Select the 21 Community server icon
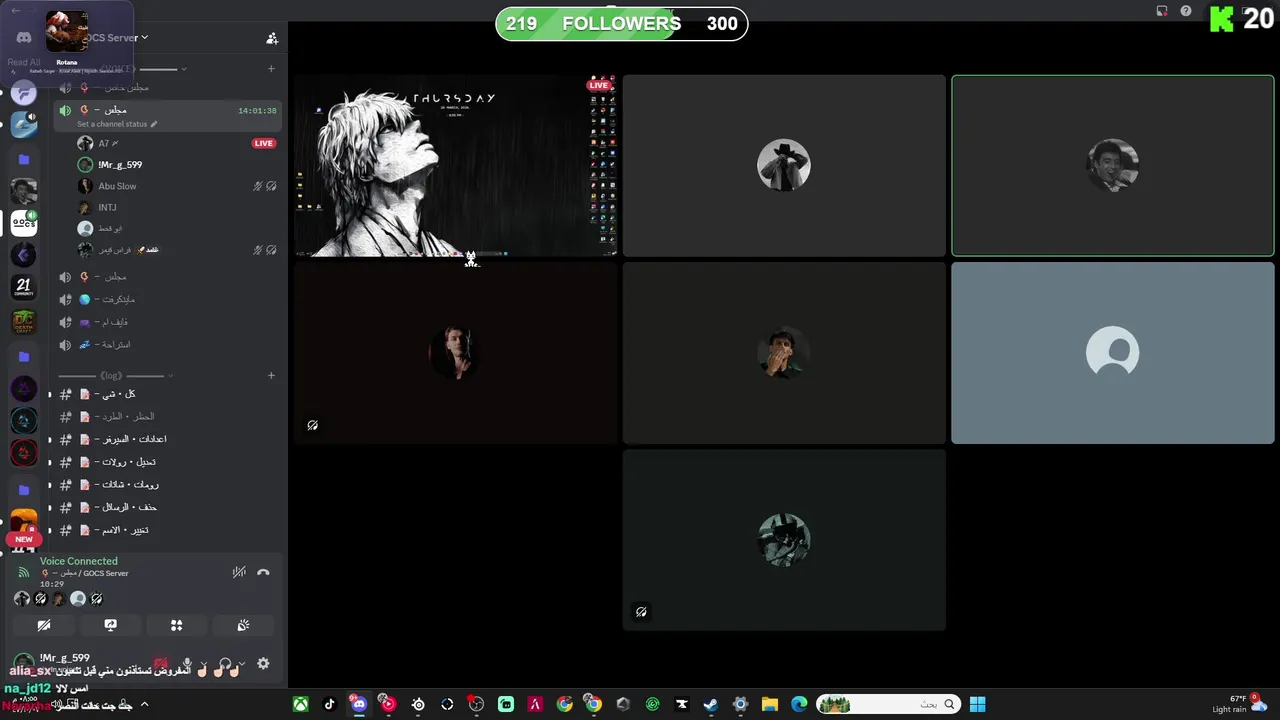This screenshot has height=720, width=1280. tap(24, 288)
